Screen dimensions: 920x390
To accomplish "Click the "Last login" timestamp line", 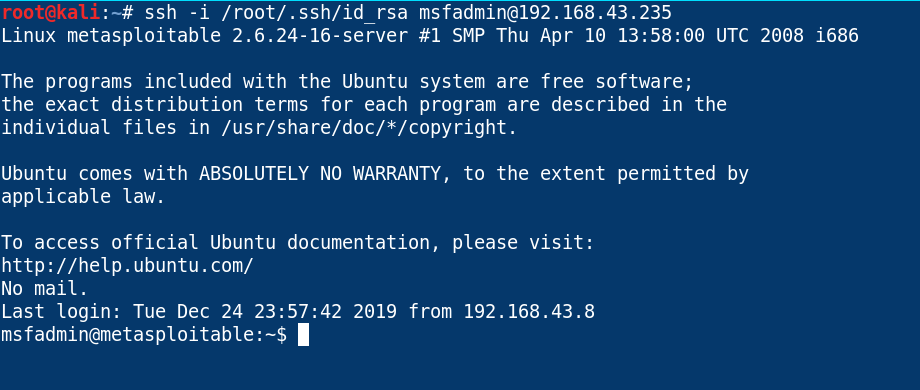I will [x=298, y=311].
